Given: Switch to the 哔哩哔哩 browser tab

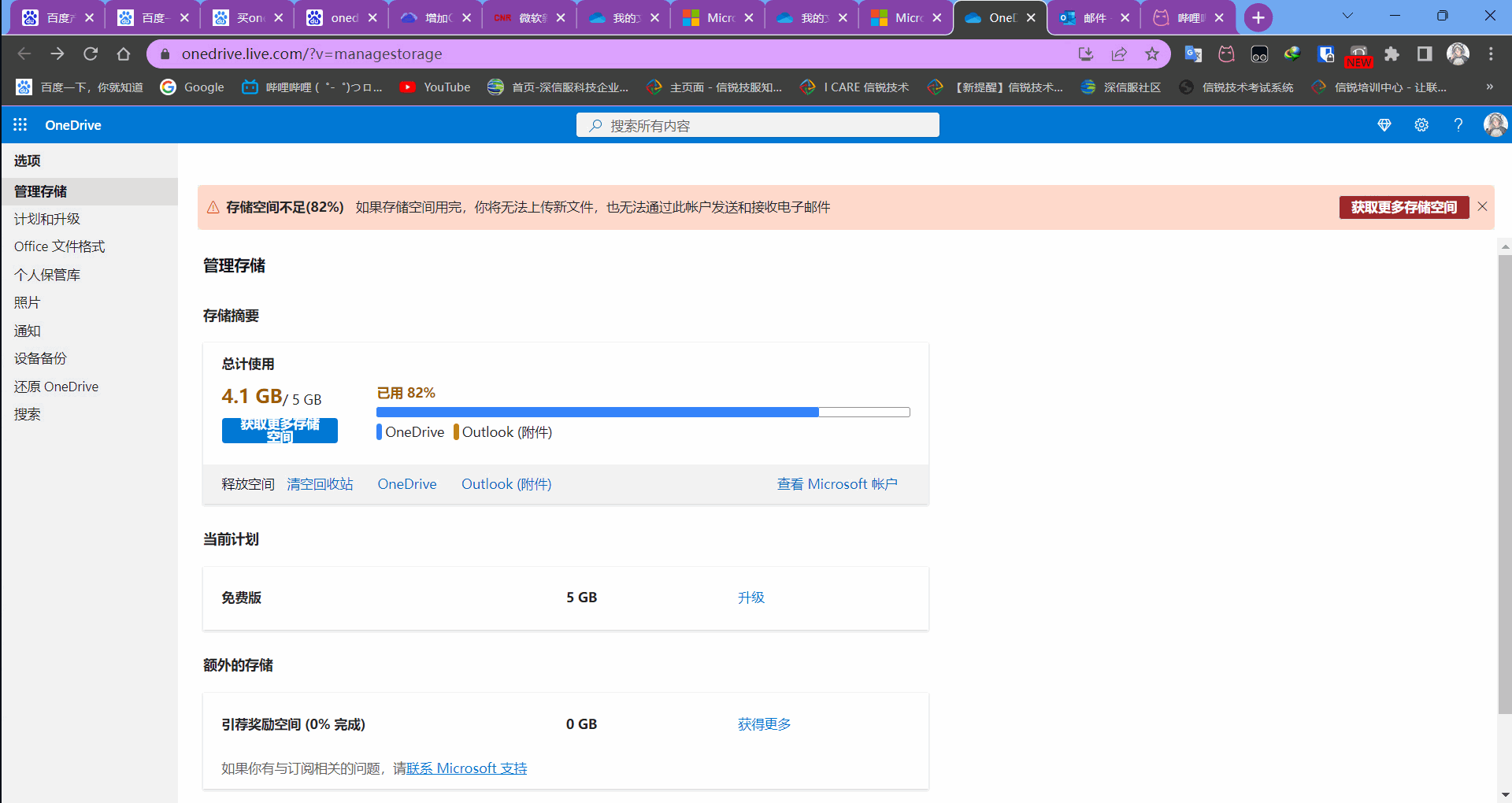Looking at the screenshot, I should pyautogui.click(x=1188, y=17).
